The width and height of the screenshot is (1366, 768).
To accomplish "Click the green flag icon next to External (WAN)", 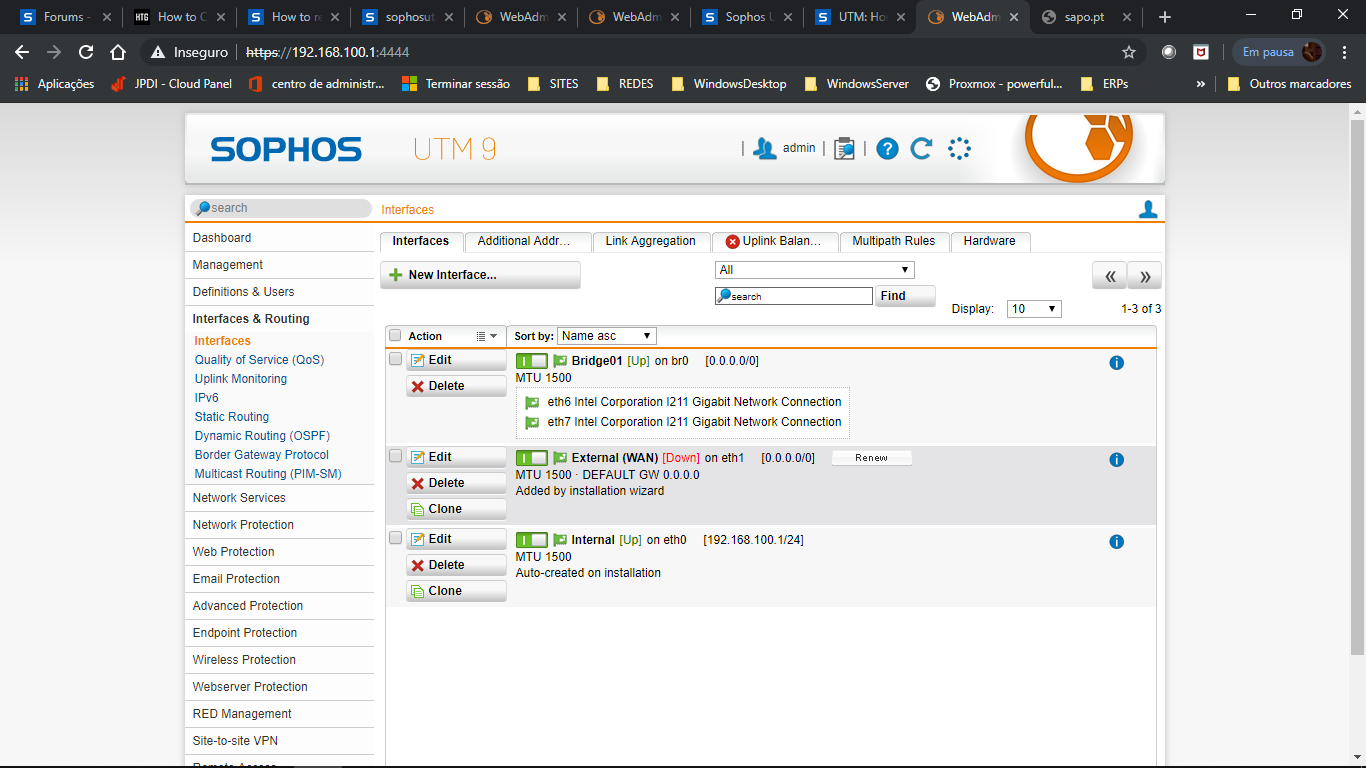I will 560,458.
